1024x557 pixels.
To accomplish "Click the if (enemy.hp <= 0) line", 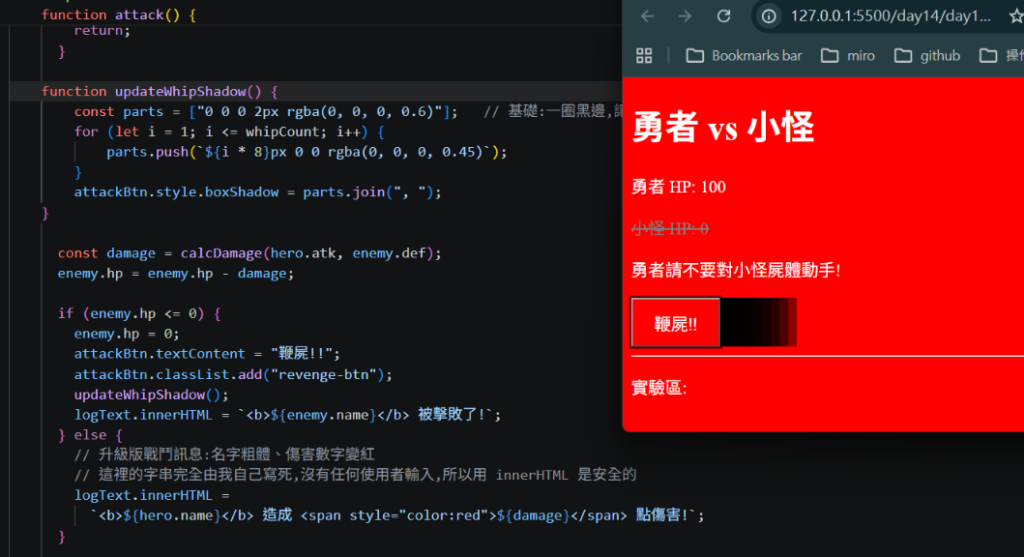I will (140, 314).
